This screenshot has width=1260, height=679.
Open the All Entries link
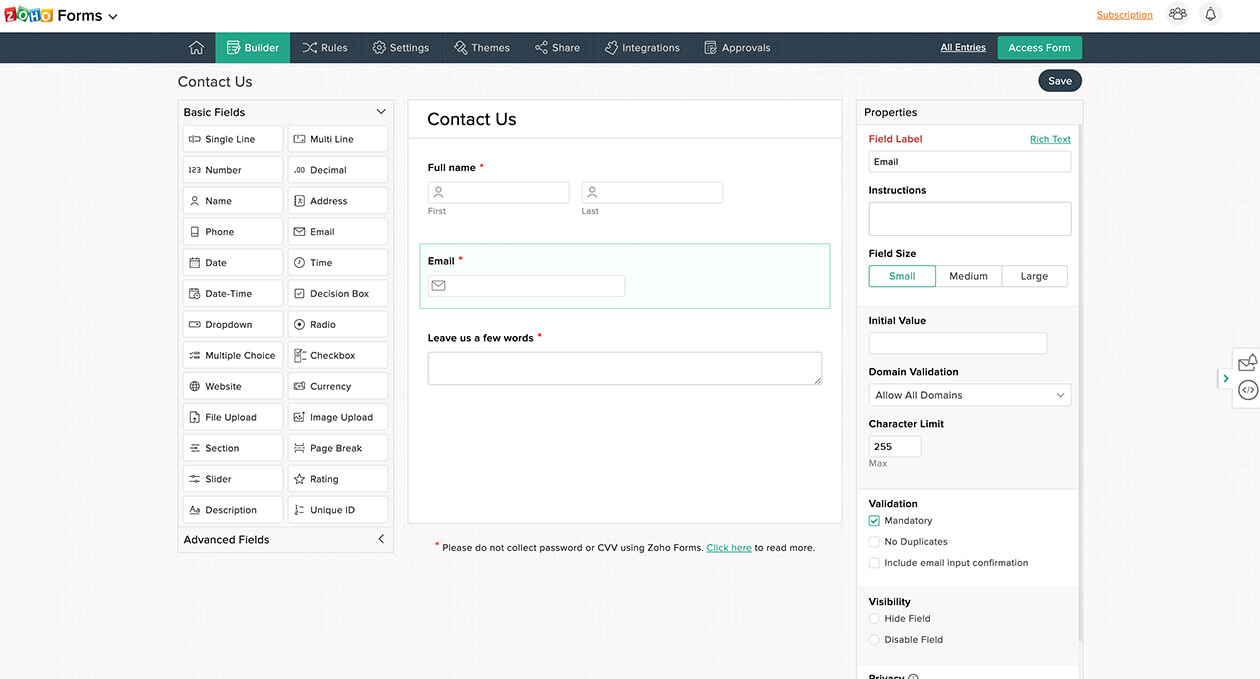click(963, 48)
